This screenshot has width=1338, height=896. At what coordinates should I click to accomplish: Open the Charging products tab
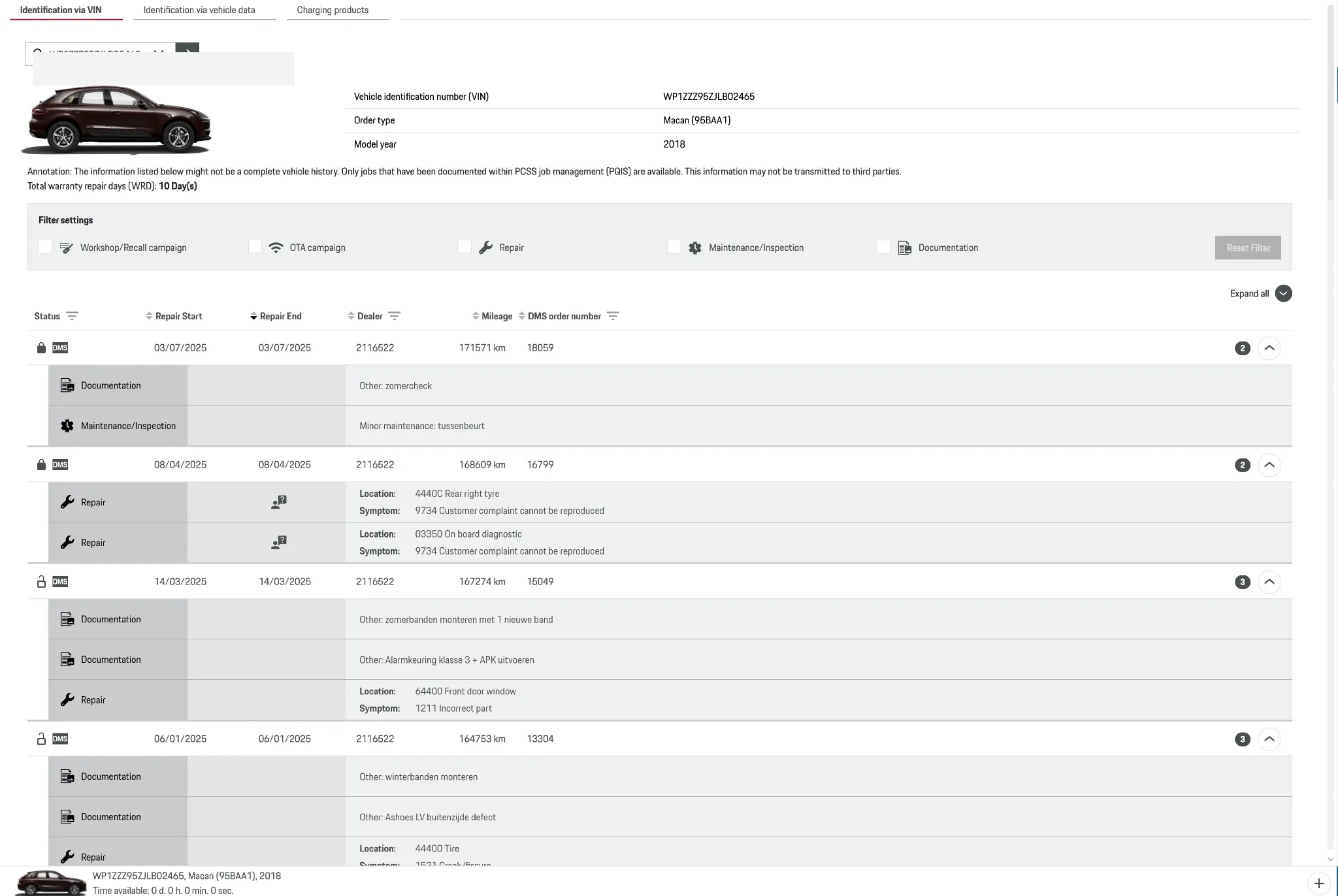tap(333, 10)
